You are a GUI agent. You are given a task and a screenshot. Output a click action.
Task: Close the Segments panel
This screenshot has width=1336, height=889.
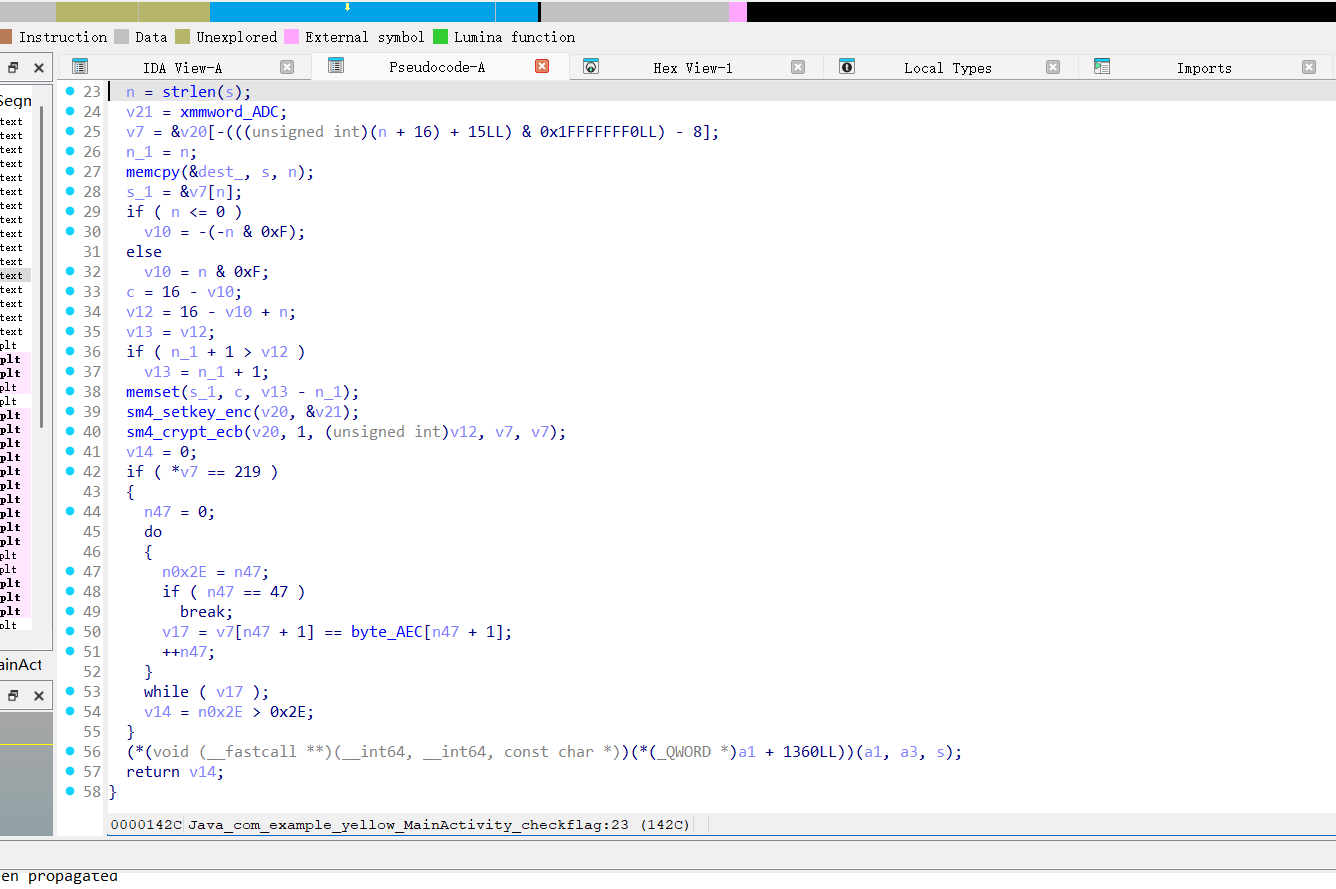(39, 68)
